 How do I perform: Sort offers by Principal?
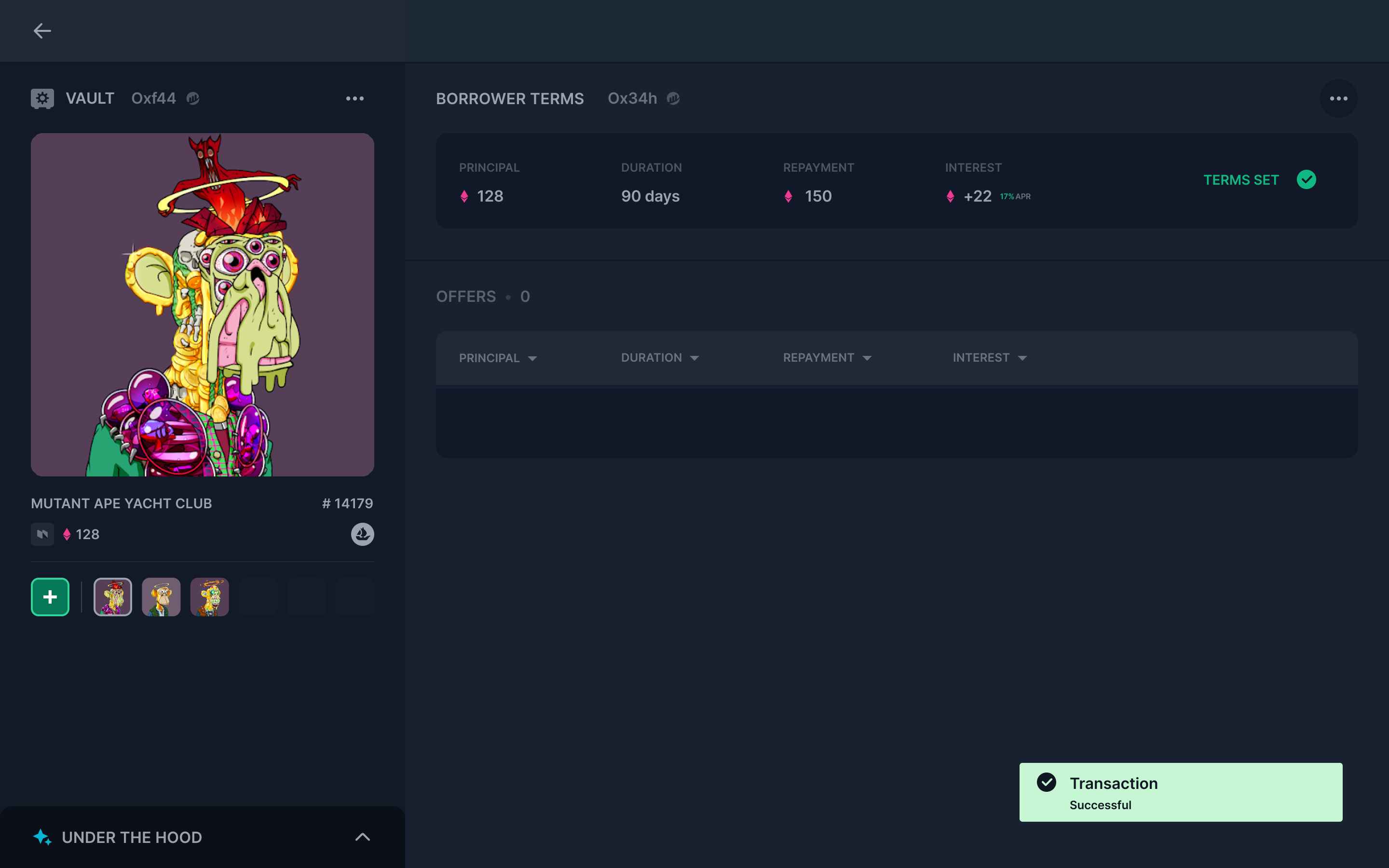498,358
